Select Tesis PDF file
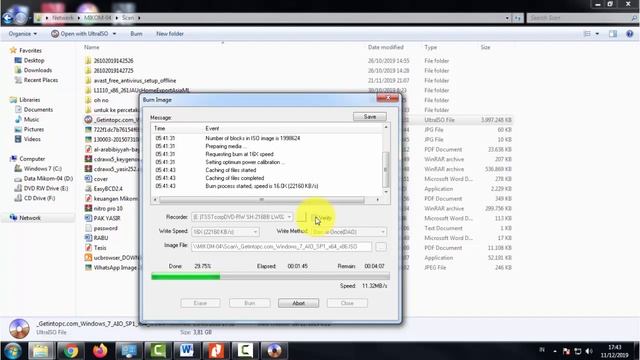640x360 pixels. click(x=96, y=248)
